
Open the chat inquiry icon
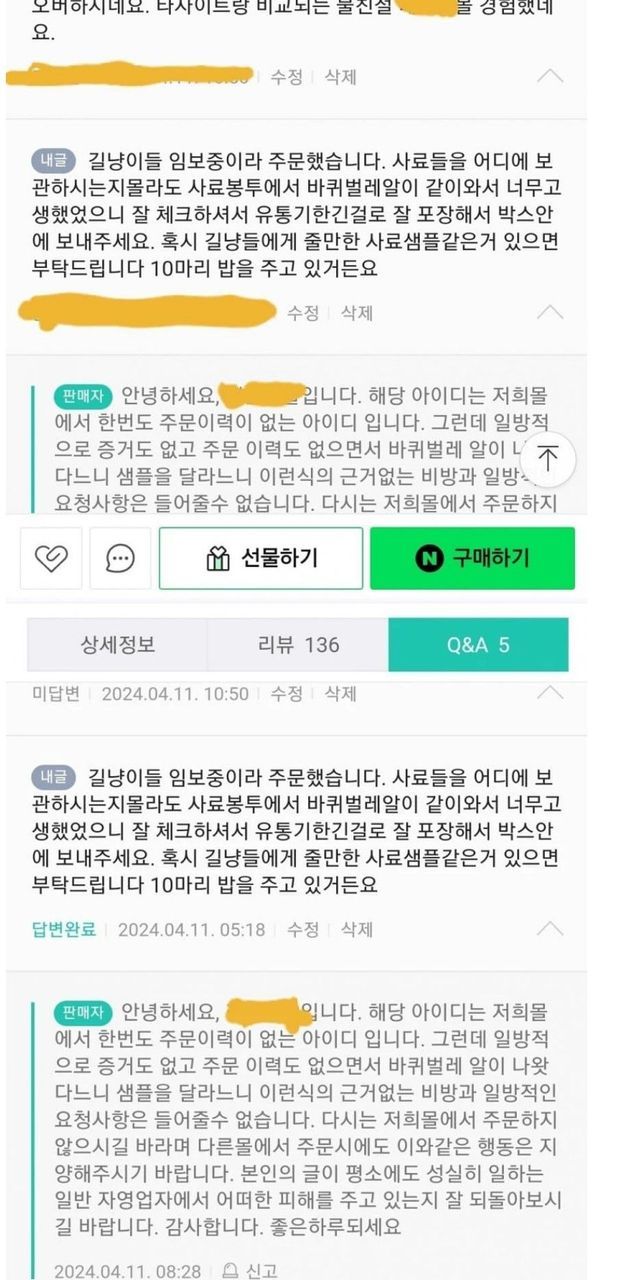121,558
